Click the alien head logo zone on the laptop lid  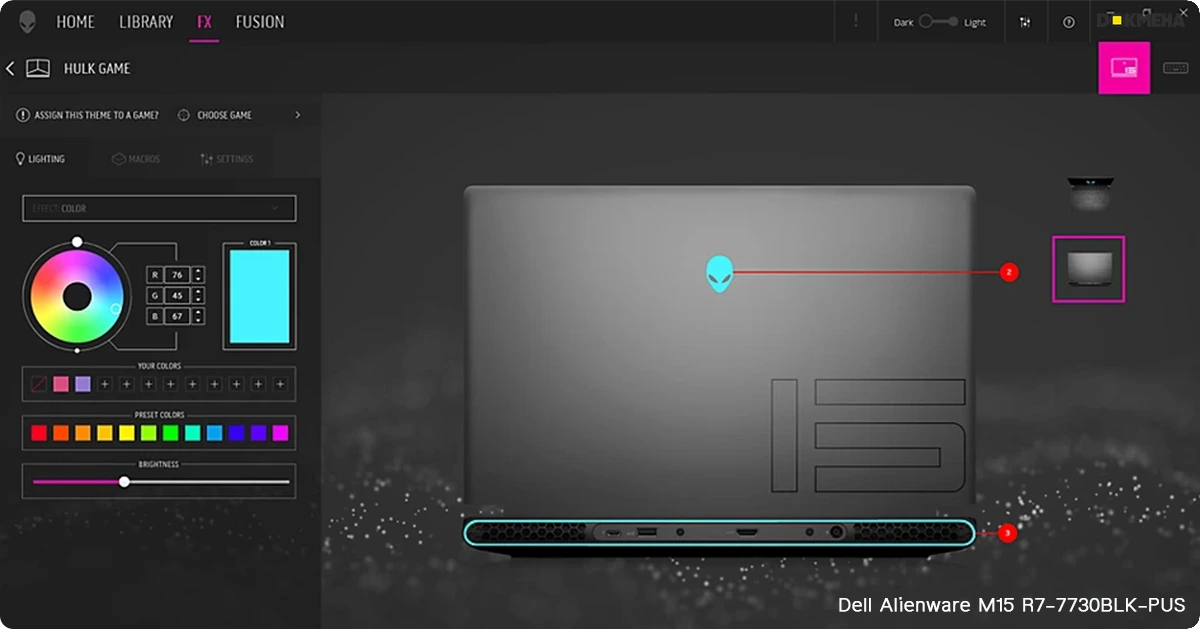point(719,273)
